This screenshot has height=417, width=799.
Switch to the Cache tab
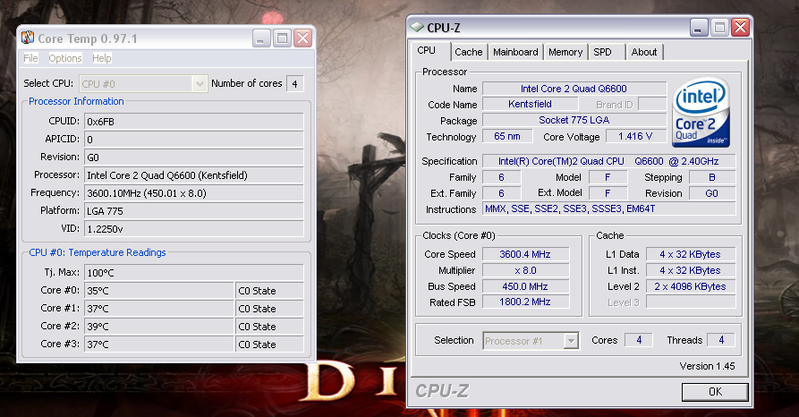tap(468, 52)
